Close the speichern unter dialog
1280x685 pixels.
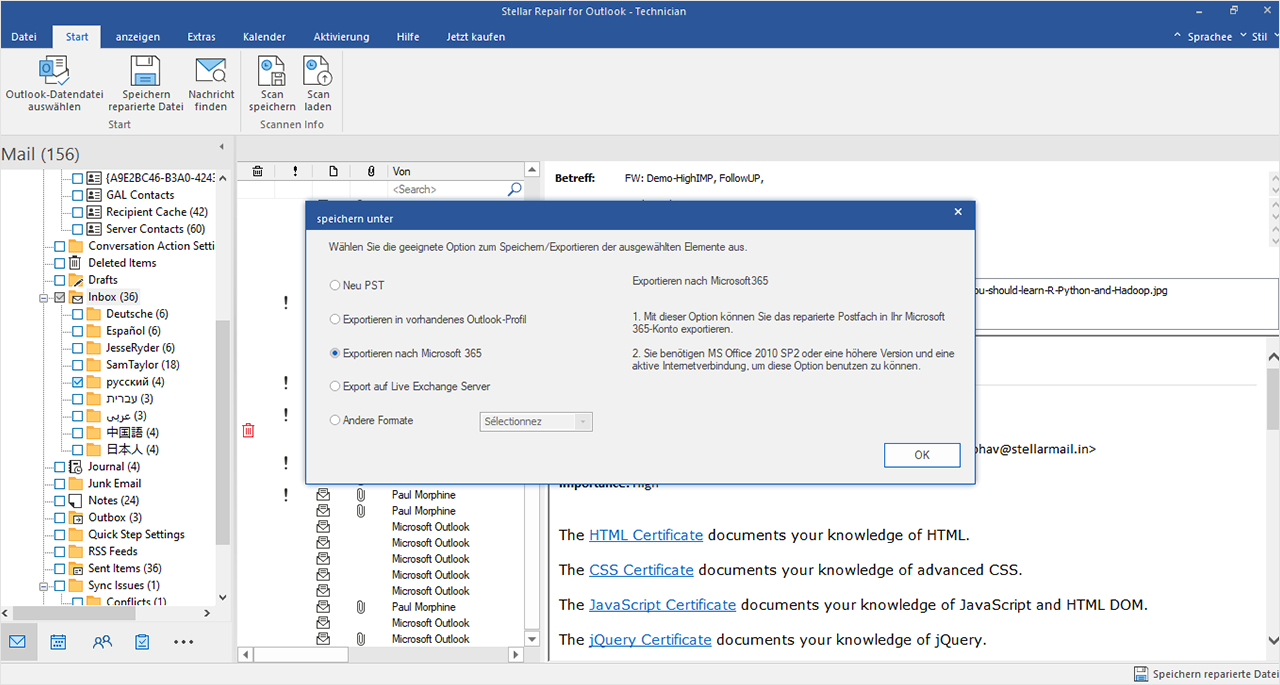tap(958, 212)
